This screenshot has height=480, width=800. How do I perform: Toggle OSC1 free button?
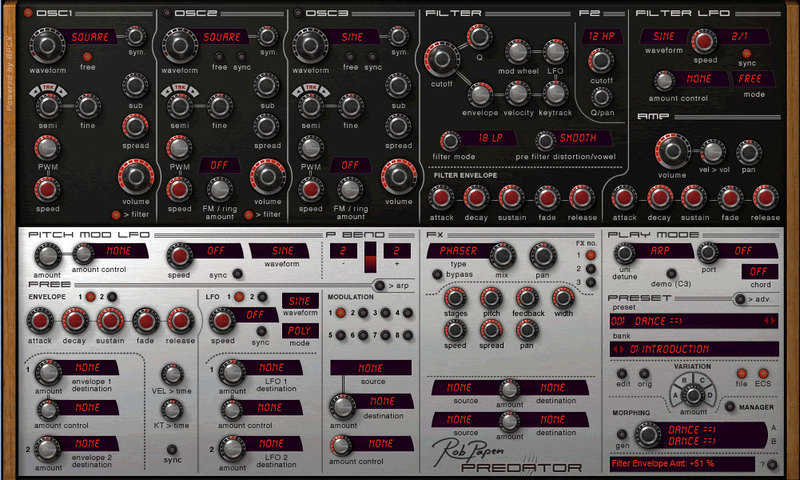(x=87, y=57)
